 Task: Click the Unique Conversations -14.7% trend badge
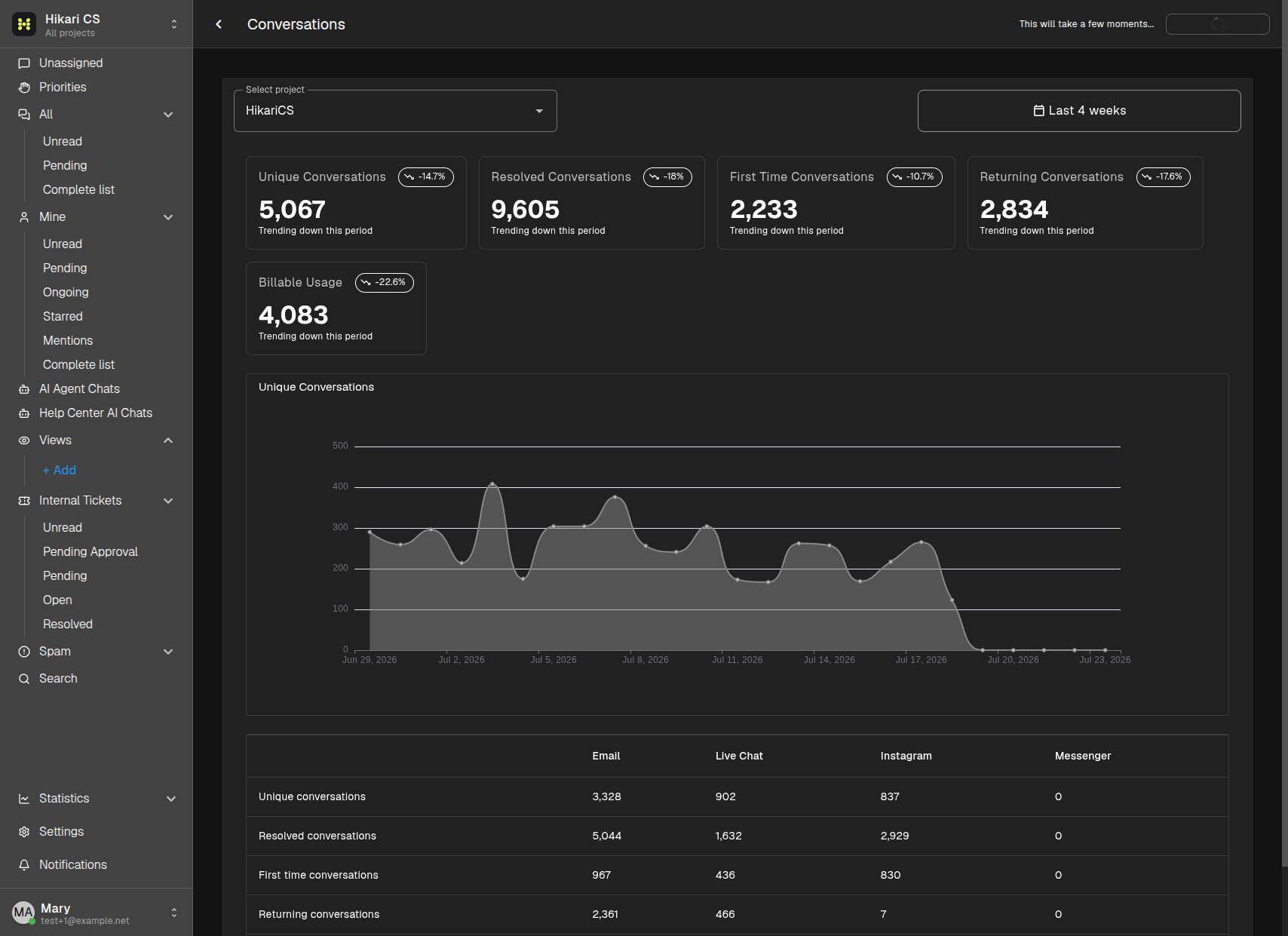(426, 177)
